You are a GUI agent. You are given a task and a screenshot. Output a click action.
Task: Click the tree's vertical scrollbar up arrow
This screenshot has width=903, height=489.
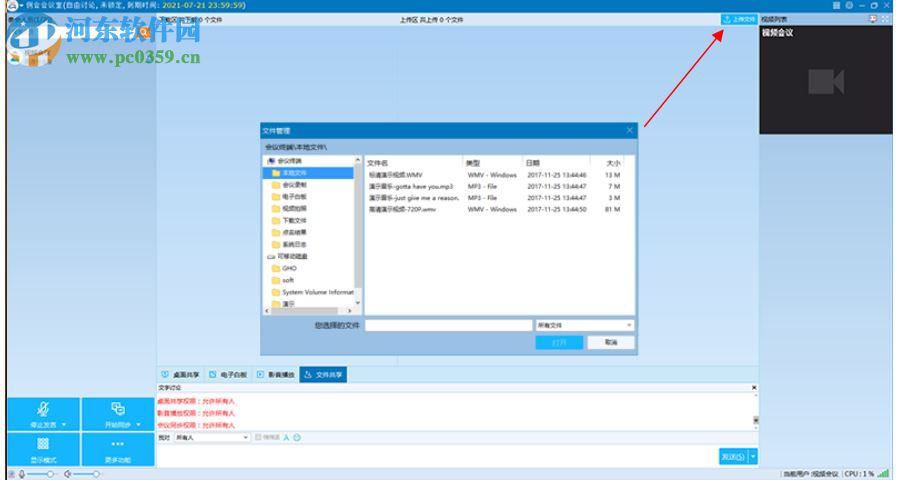358,160
